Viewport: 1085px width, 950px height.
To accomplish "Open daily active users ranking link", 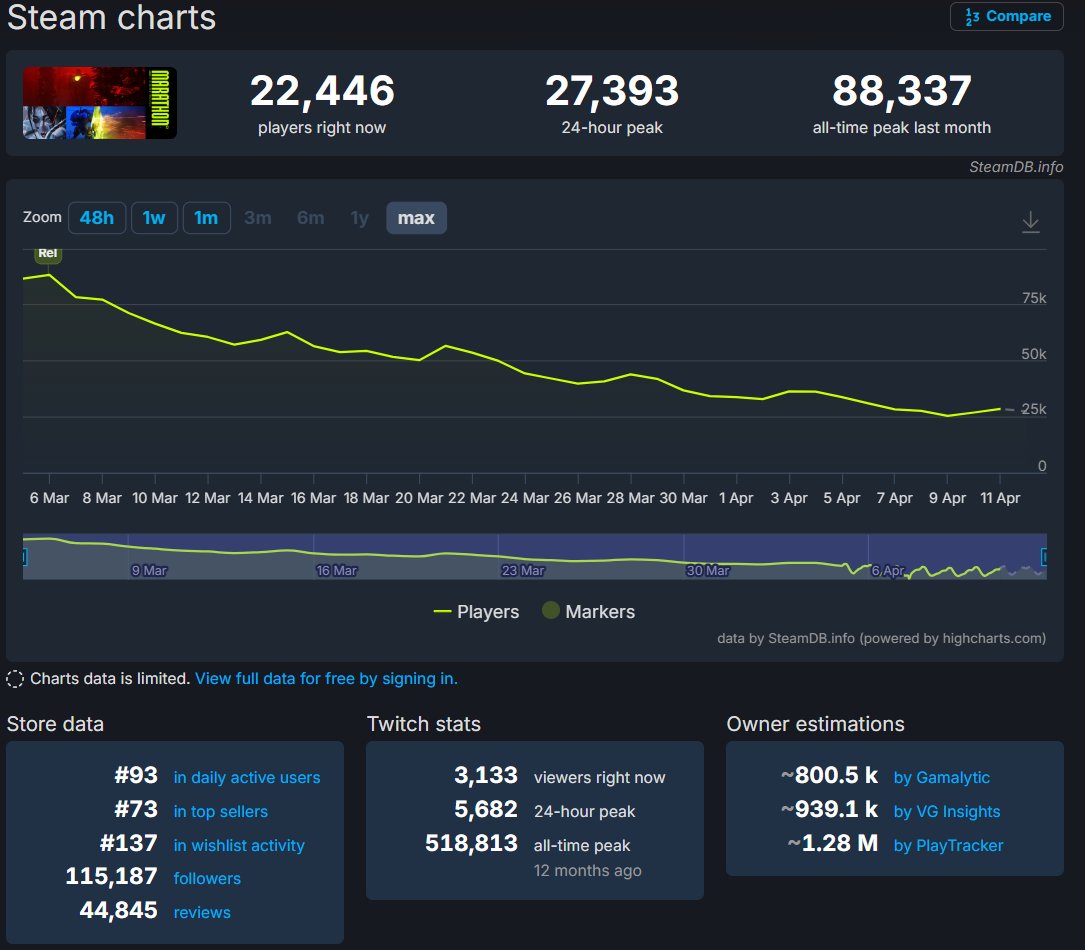I will 246,778.
